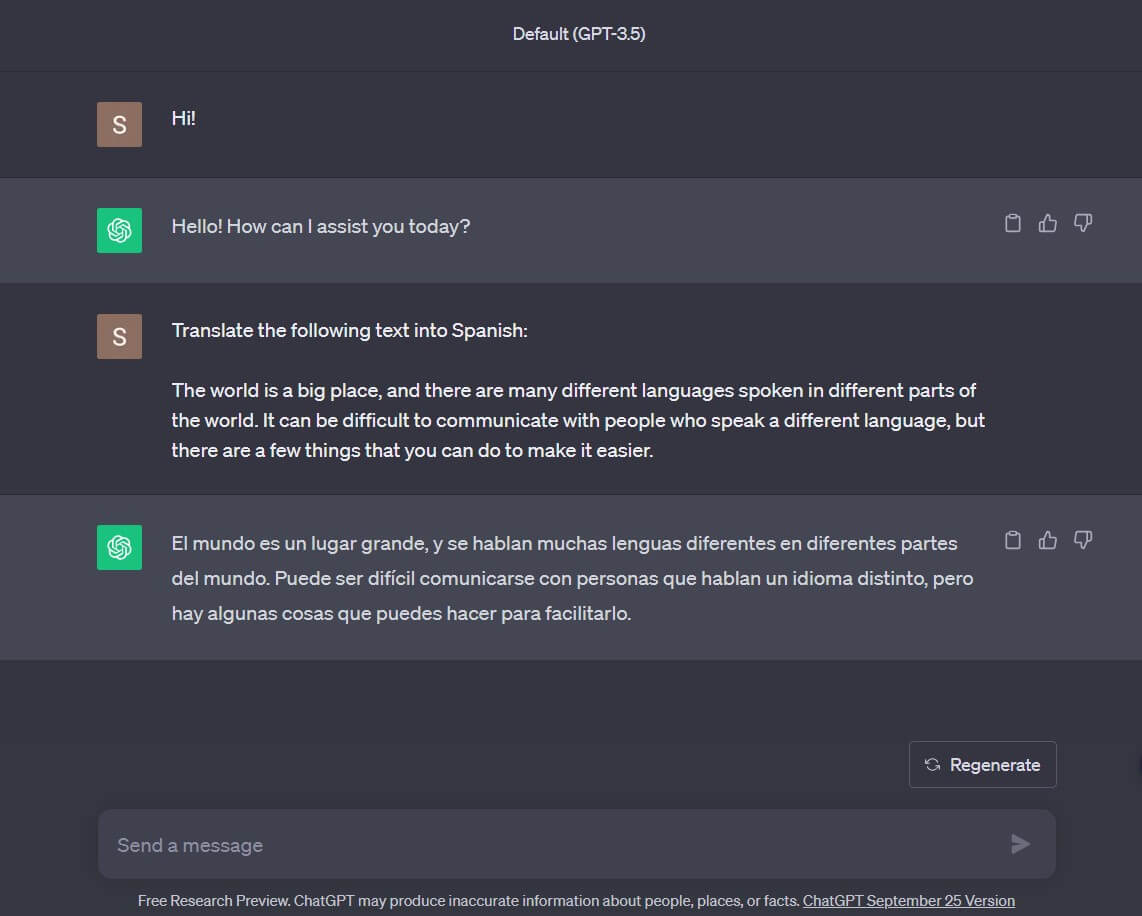Viewport: 1142px width, 916px height.
Task: Open the ChatGPT September 25 Version link
Action: click(x=908, y=901)
